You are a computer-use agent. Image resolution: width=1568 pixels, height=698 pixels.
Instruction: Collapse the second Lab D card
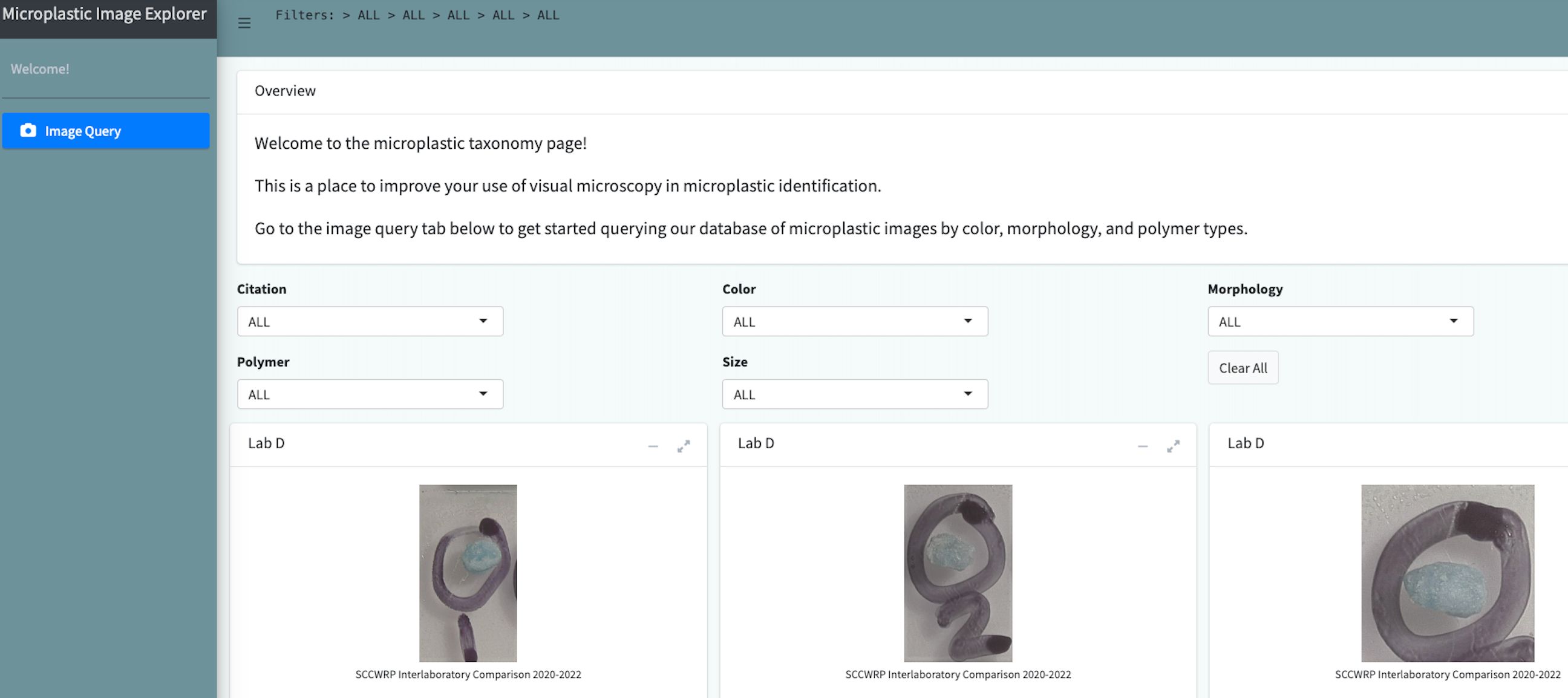pos(1143,446)
